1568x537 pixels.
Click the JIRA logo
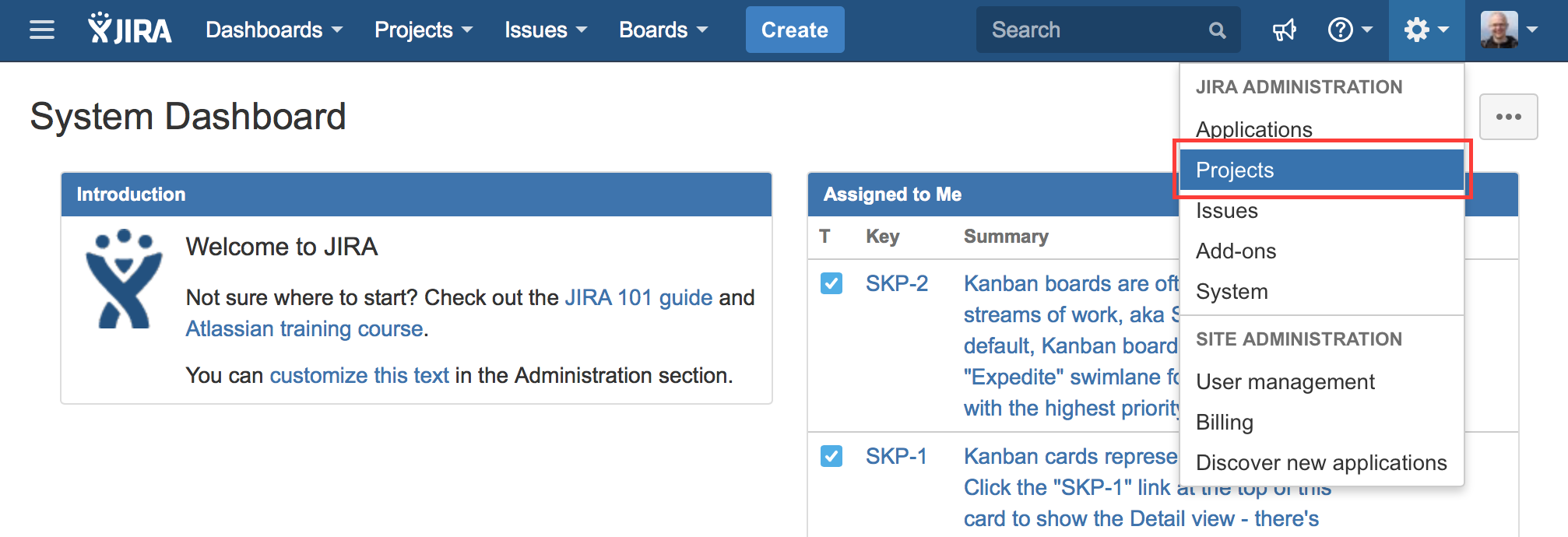click(129, 30)
